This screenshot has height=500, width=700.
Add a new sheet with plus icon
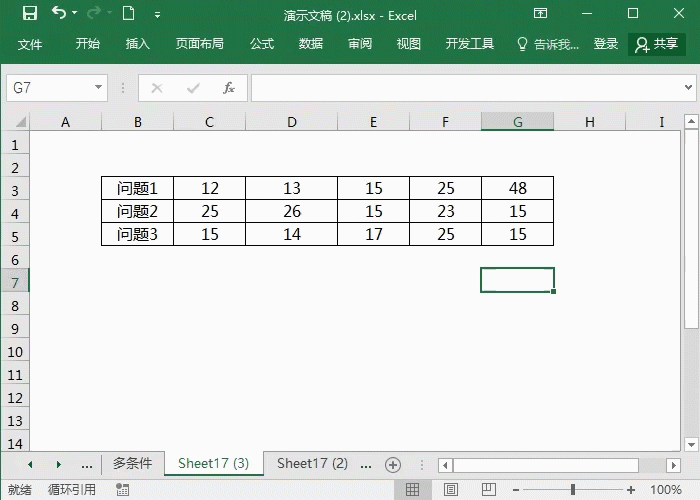tap(393, 465)
